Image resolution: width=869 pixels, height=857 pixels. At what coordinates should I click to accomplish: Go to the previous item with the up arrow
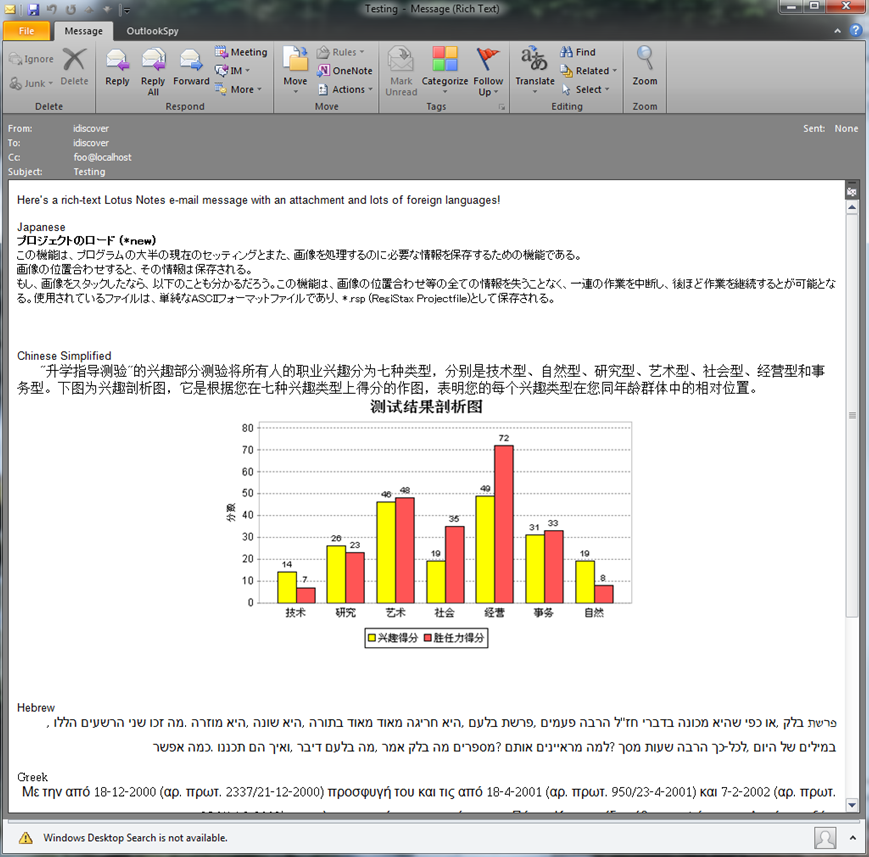coord(89,9)
